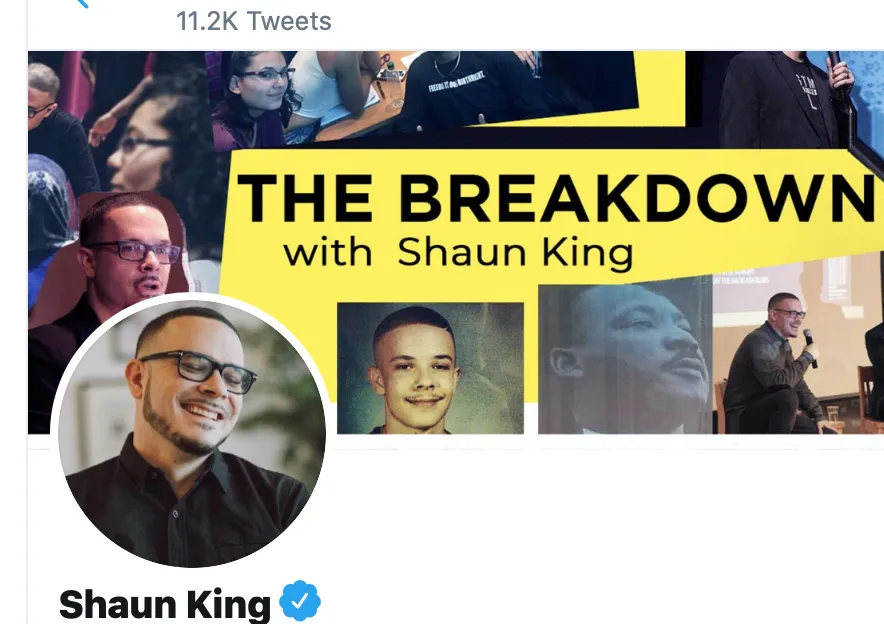Click the blue verified checkmark badge
Screen dimensions: 884x624
tap(300, 601)
